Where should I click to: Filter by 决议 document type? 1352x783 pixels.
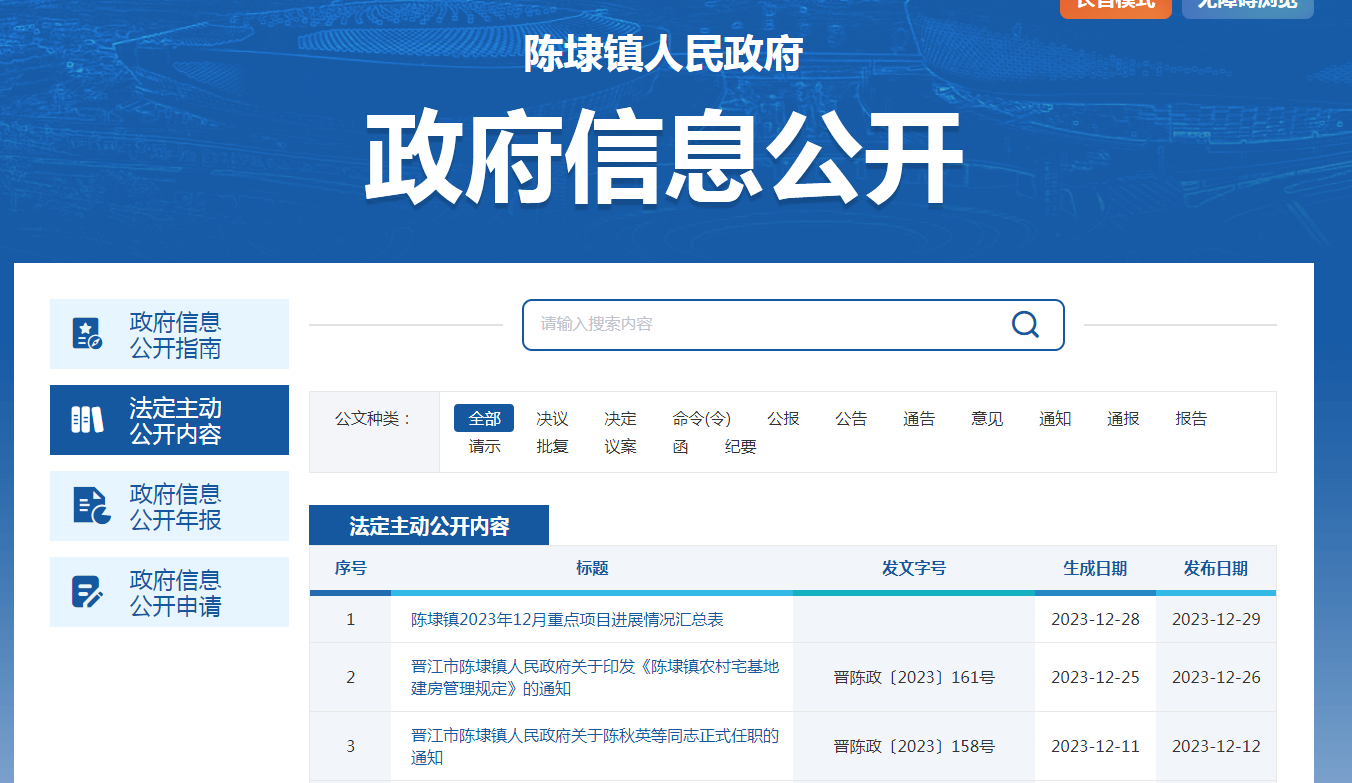552,418
